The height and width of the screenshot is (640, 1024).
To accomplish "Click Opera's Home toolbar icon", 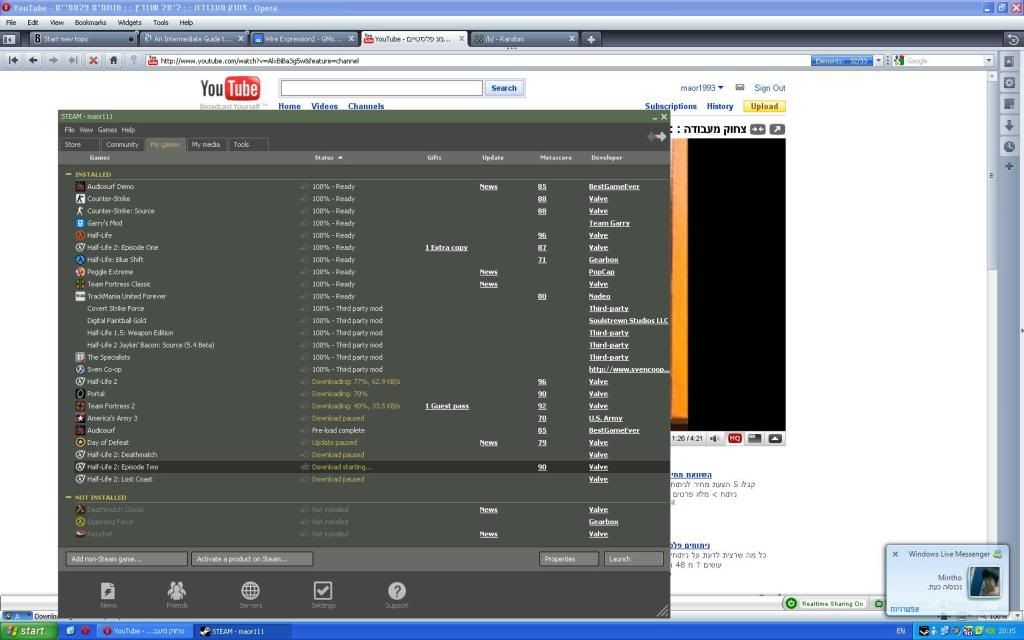I will click(x=114, y=60).
